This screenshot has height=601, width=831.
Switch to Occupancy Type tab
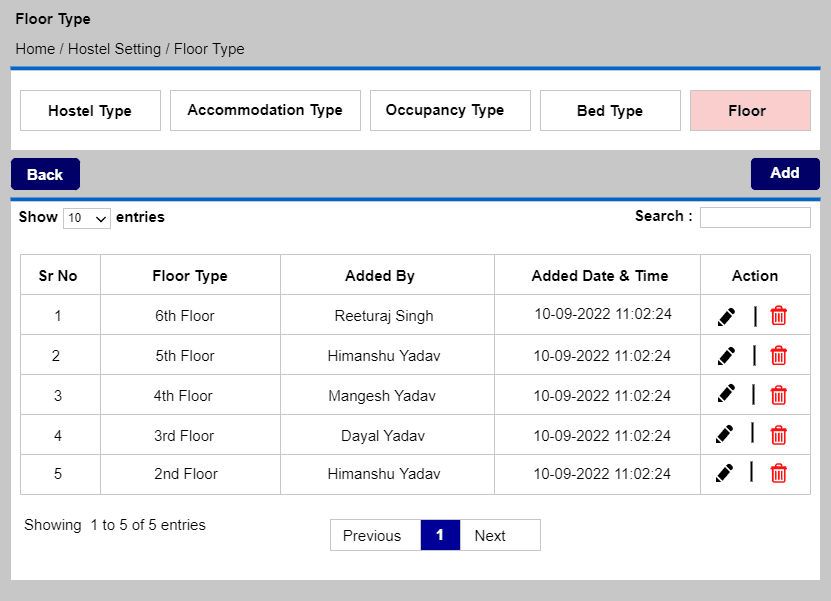tap(450, 110)
